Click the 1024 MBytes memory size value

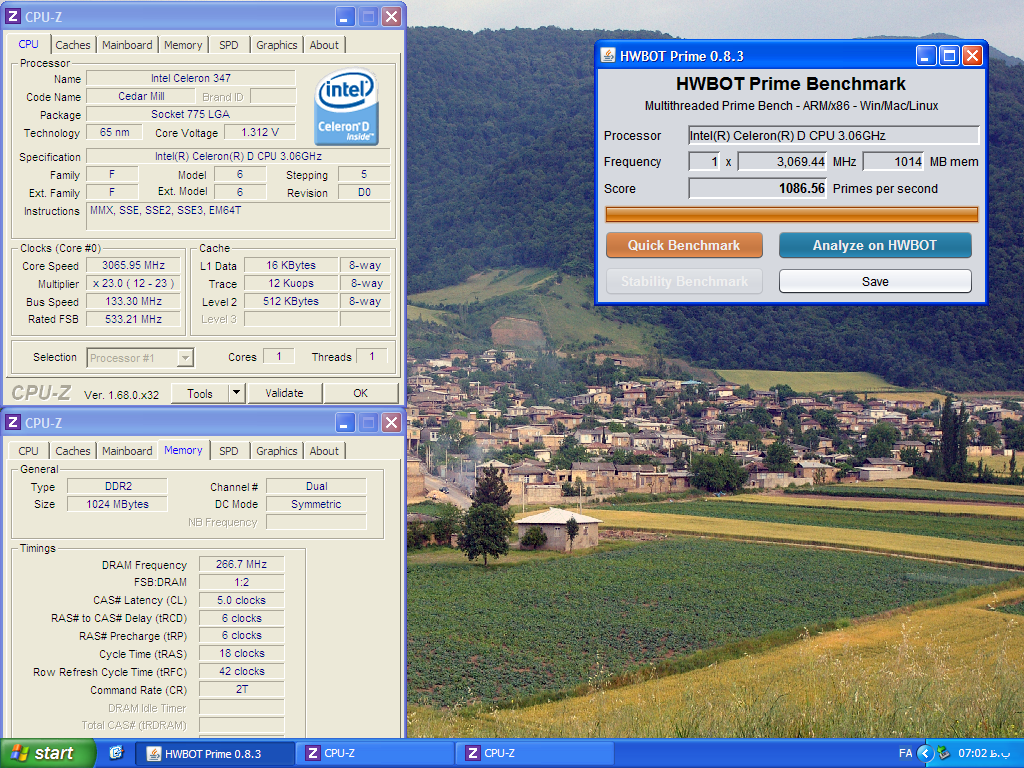pyautogui.click(x=118, y=504)
